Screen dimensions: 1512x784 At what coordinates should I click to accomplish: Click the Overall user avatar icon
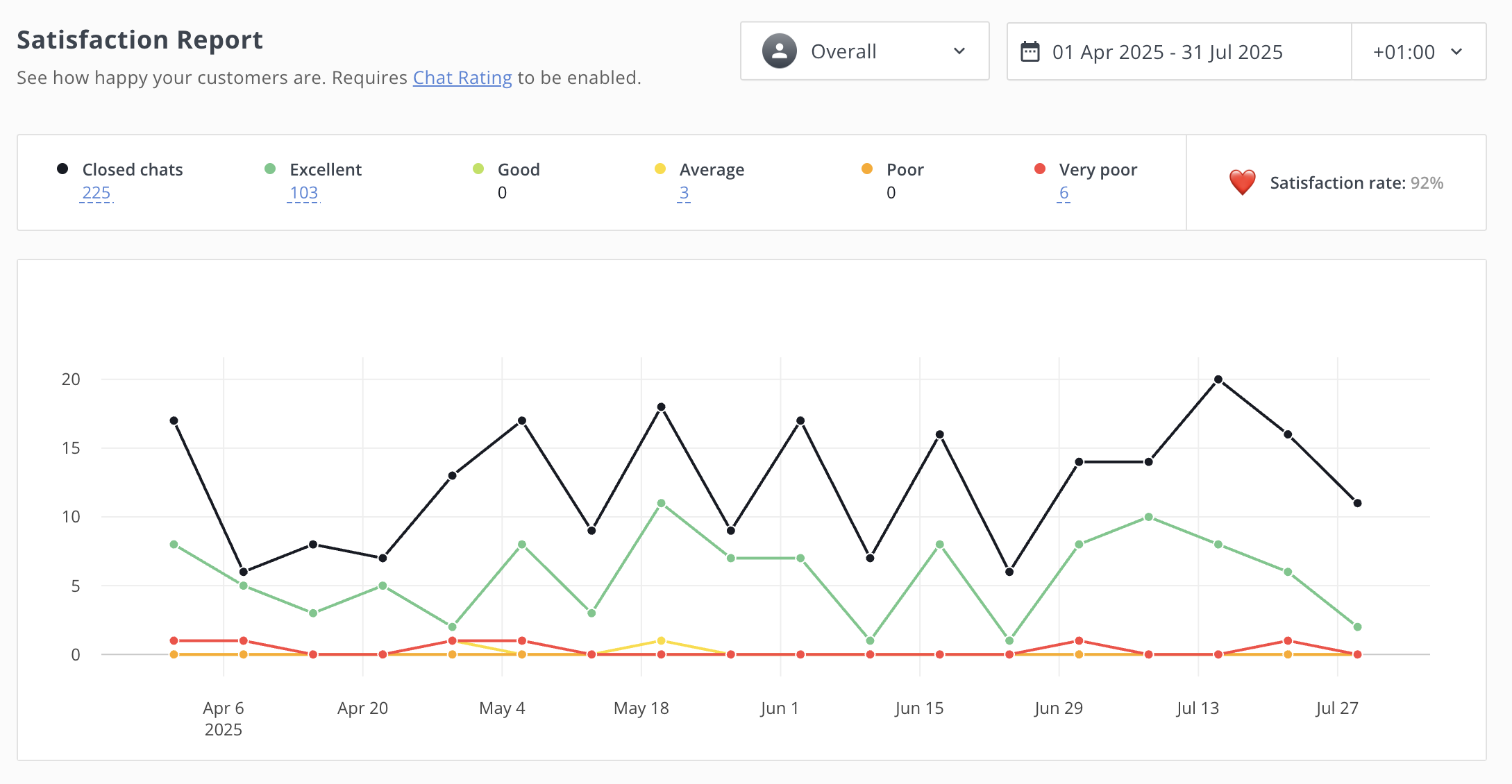pyautogui.click(x=779, y=51)
